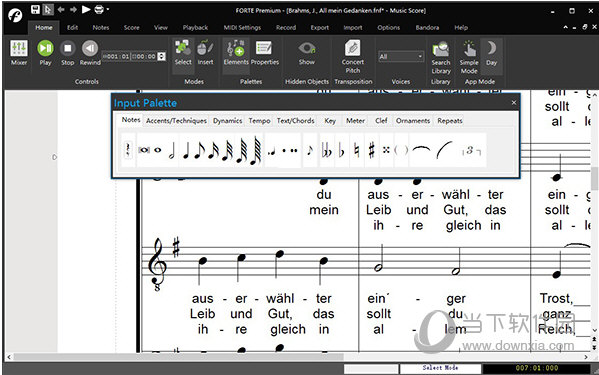Screen dimensions: 599x375
Task: Switch to Insert mode
Action: tap(206, 53)
